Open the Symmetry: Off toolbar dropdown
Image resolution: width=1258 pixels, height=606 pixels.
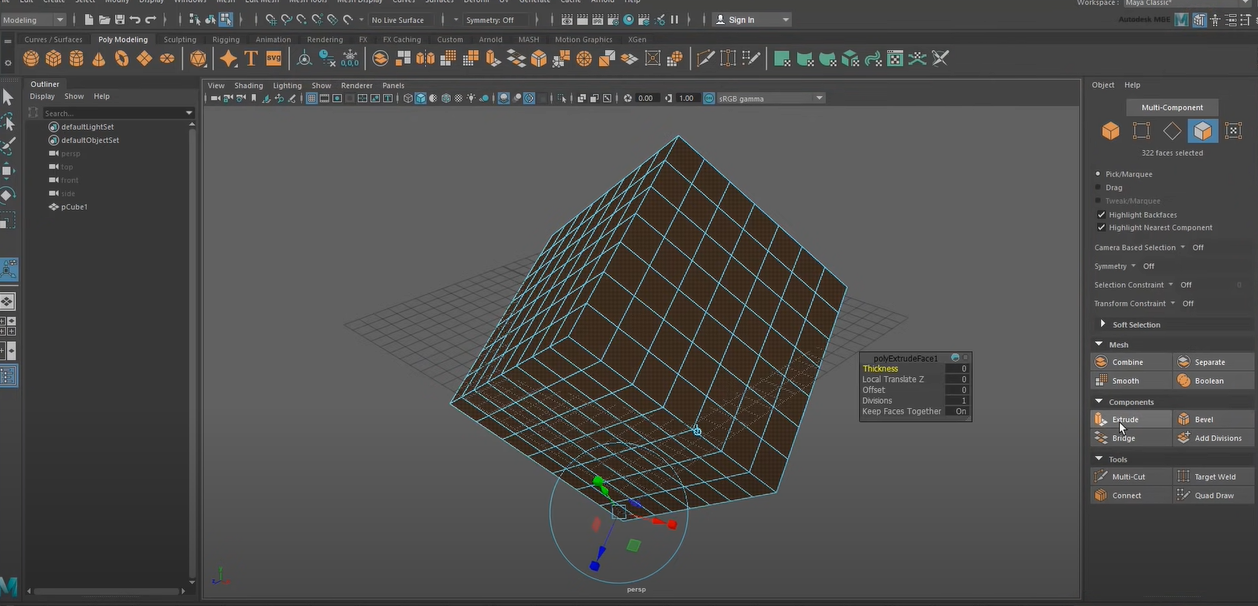tap(495, 20)
